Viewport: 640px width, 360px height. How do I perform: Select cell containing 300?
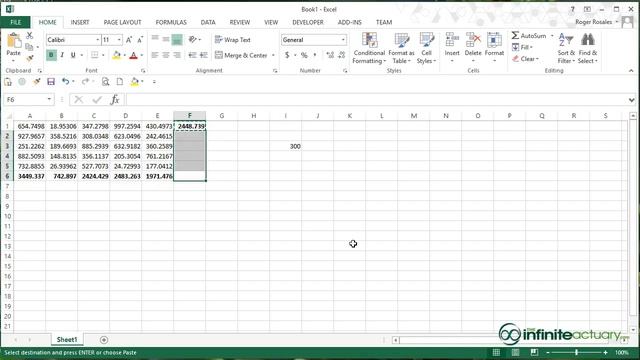(x=286, y=146)
